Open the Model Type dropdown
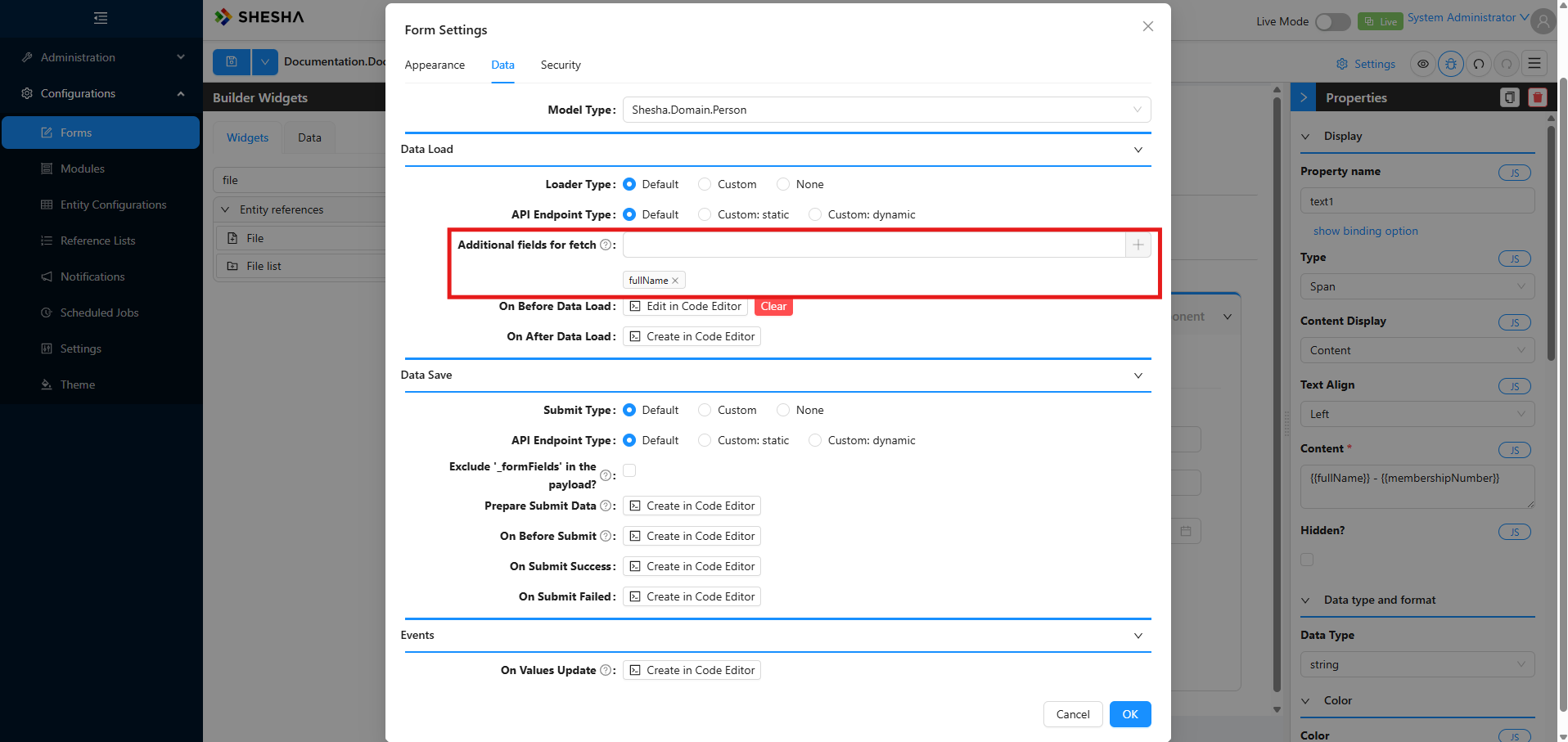 click(887, 110)
